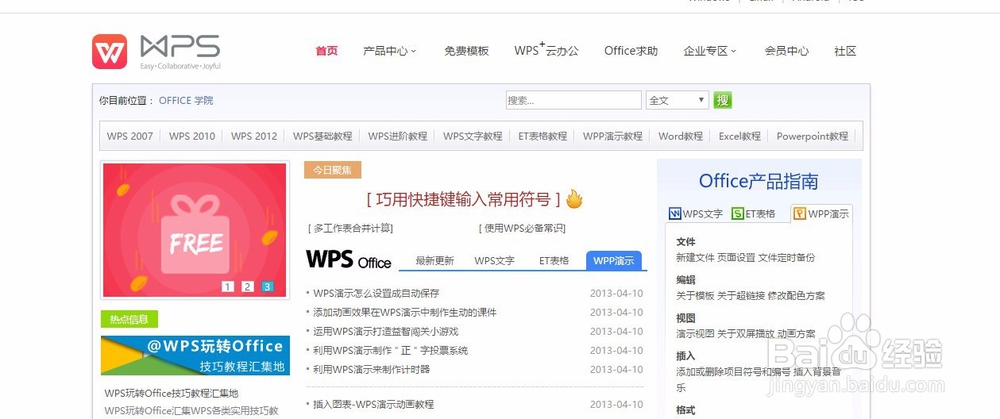This screenshot has height=419, width=1000.
Task: Open 社区 in the top navigation
Action: tap(845, 51)
